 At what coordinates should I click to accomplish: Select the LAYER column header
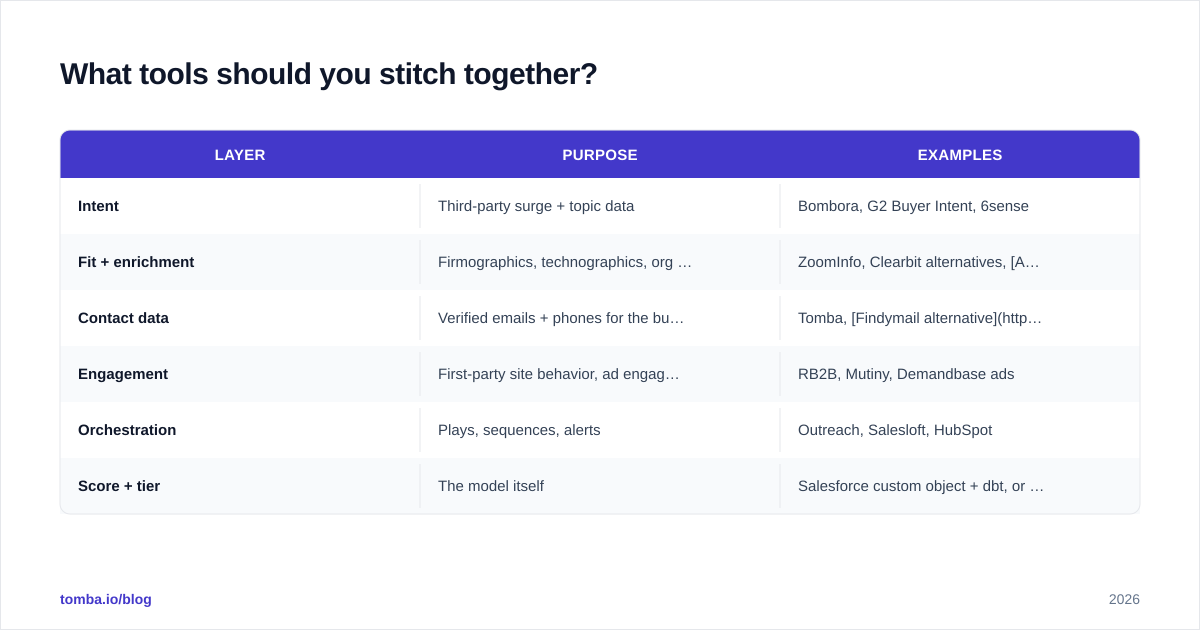tap(240, 155)
